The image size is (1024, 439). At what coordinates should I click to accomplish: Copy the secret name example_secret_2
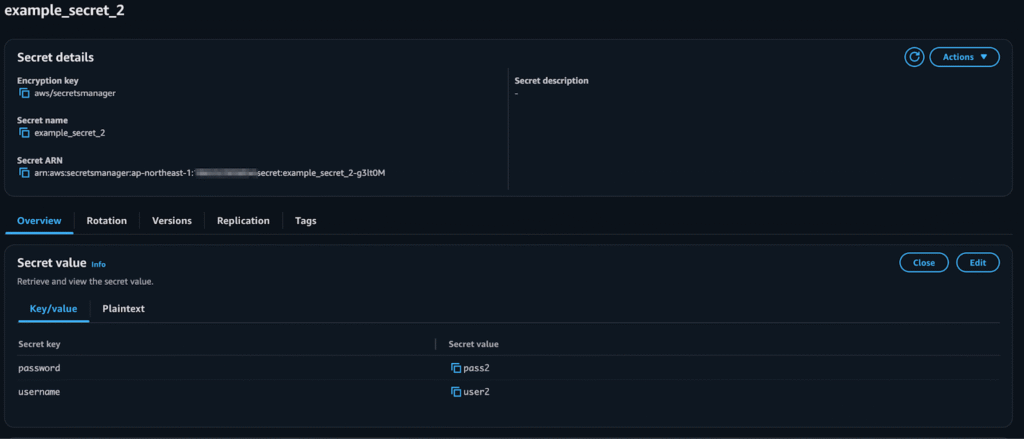[24, 133]
